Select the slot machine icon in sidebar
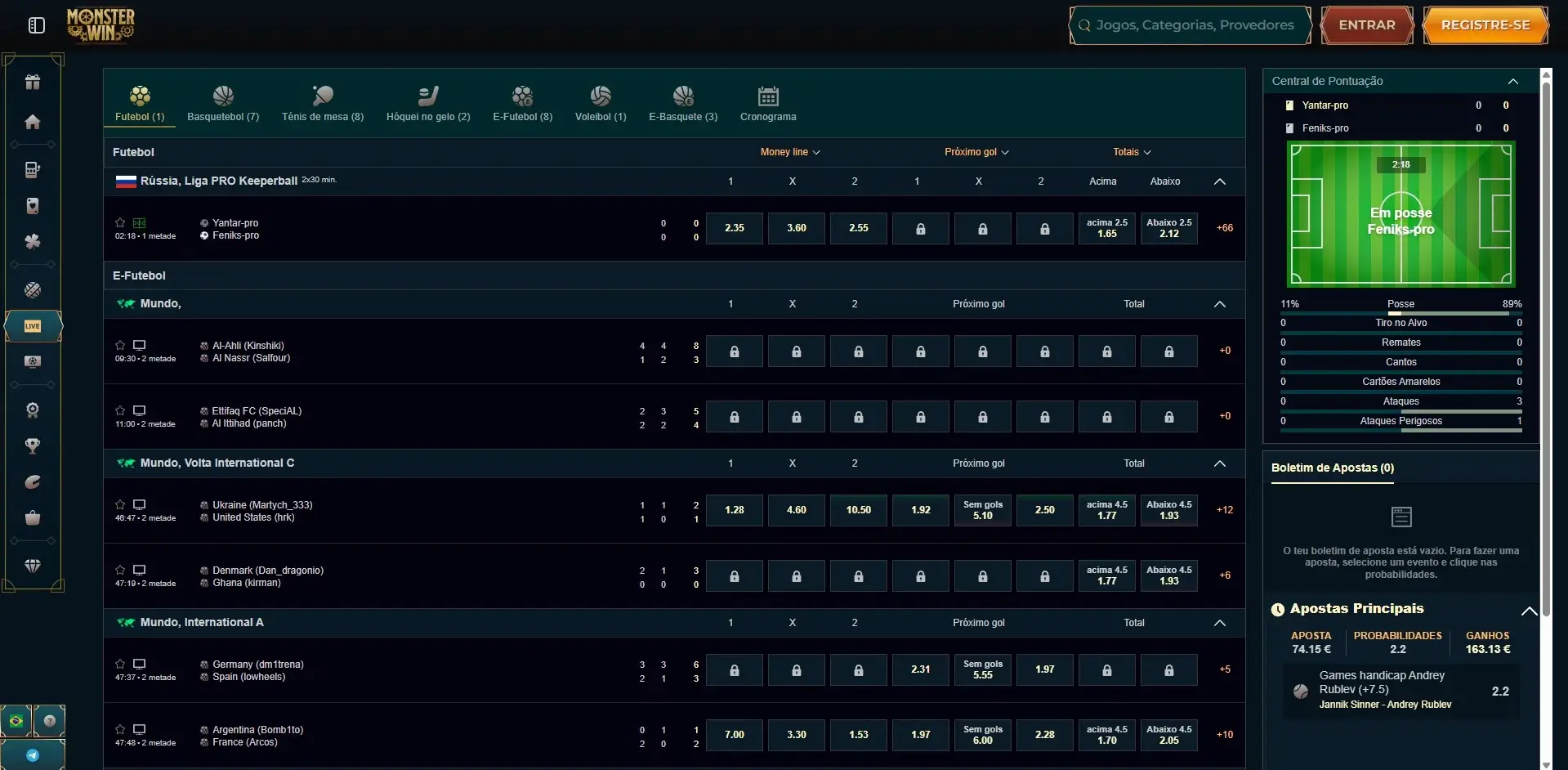This screenshot has height=770, width=1568. pos(32,169)
